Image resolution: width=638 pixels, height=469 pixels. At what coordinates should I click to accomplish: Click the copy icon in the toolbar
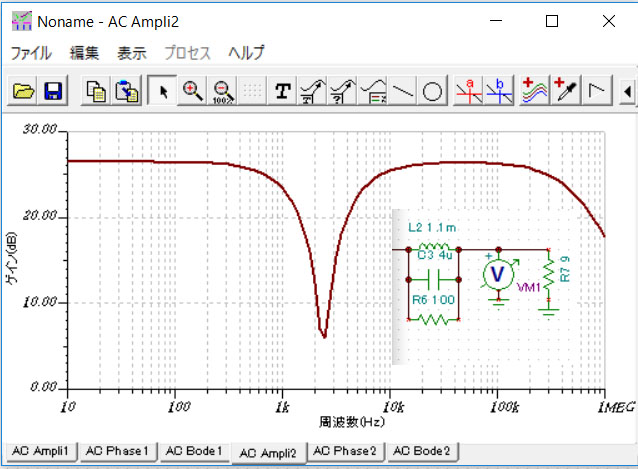pyautogui.click(x=97, y=91)
